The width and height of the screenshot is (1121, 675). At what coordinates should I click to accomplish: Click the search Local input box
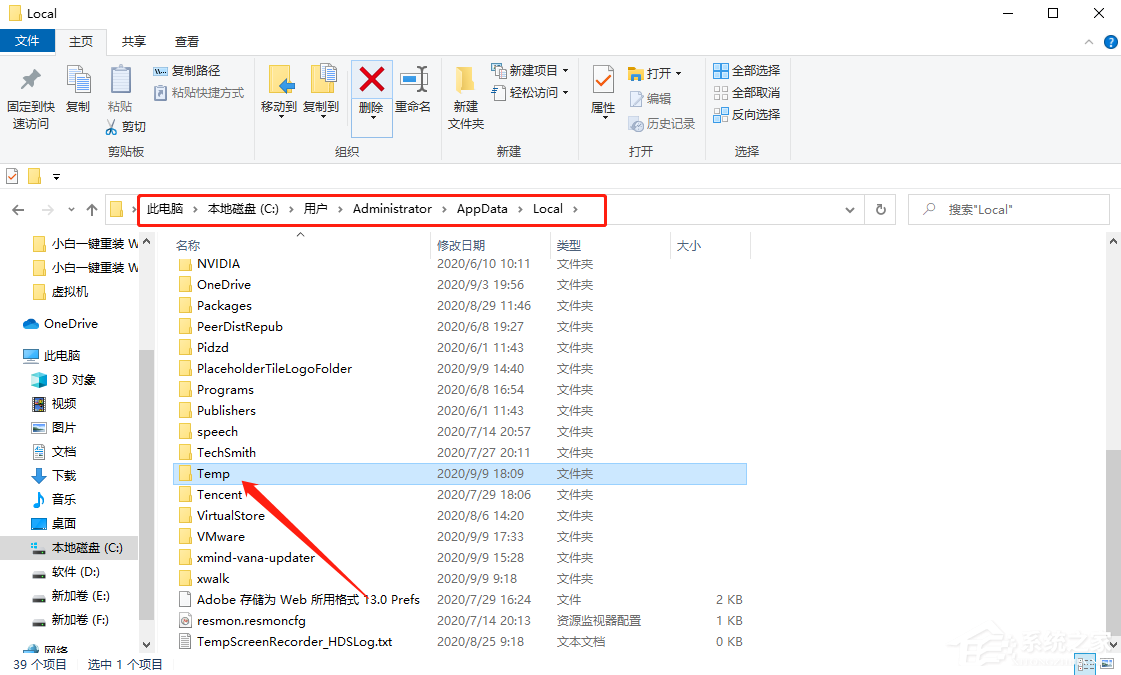(1008, 209)
